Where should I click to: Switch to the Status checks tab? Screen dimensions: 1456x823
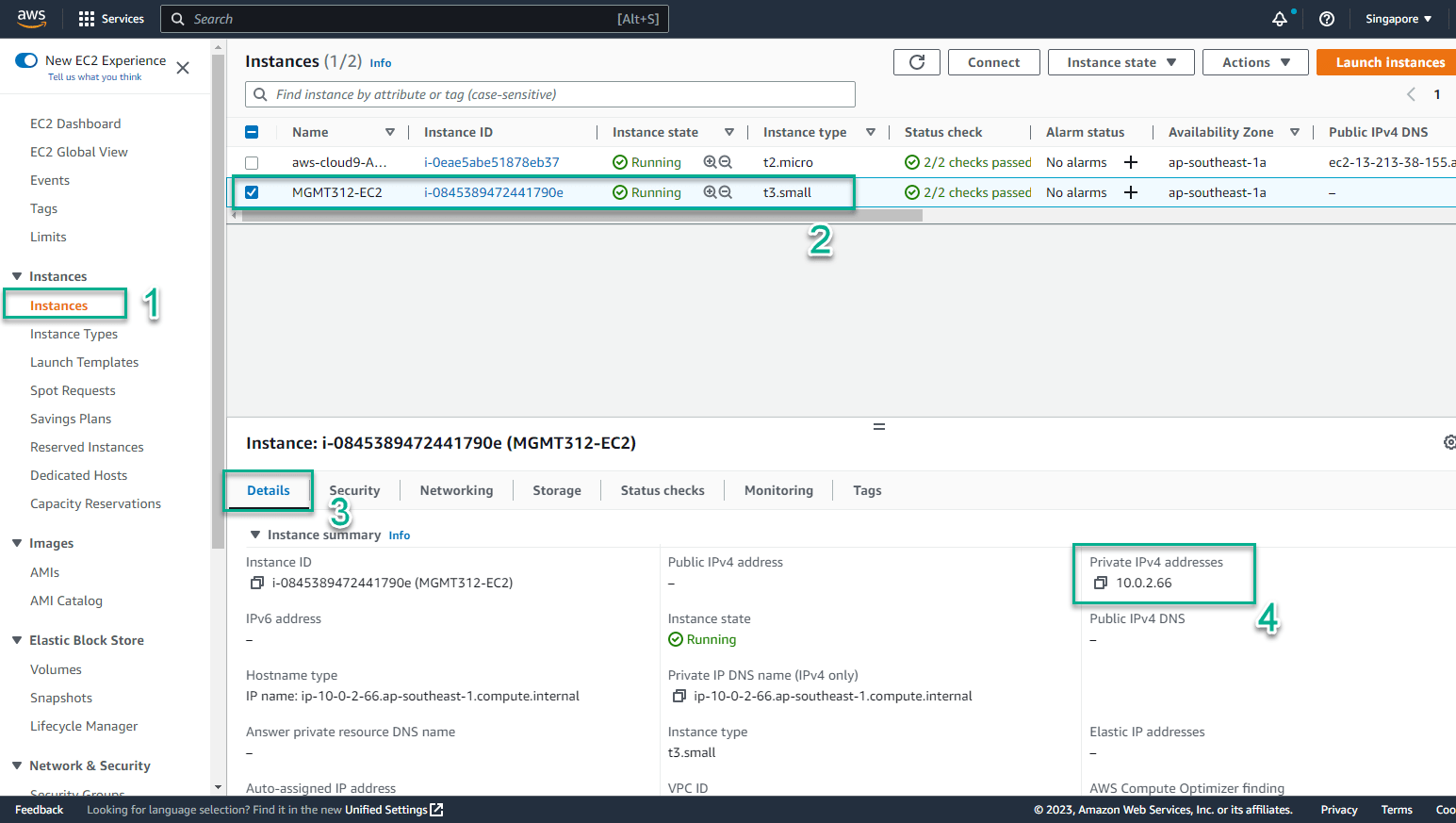click(663, 490)
